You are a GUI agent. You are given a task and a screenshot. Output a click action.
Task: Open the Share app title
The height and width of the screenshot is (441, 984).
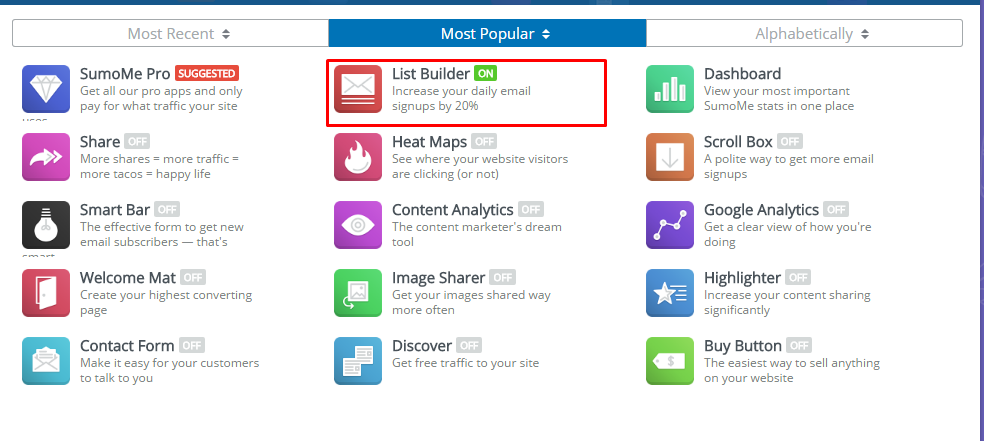100,141
